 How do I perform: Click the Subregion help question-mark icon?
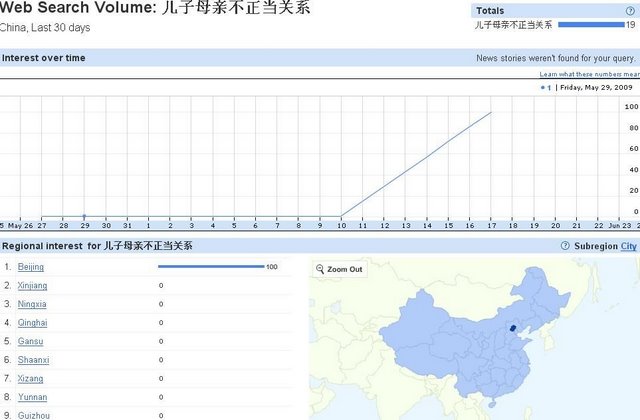565,246
